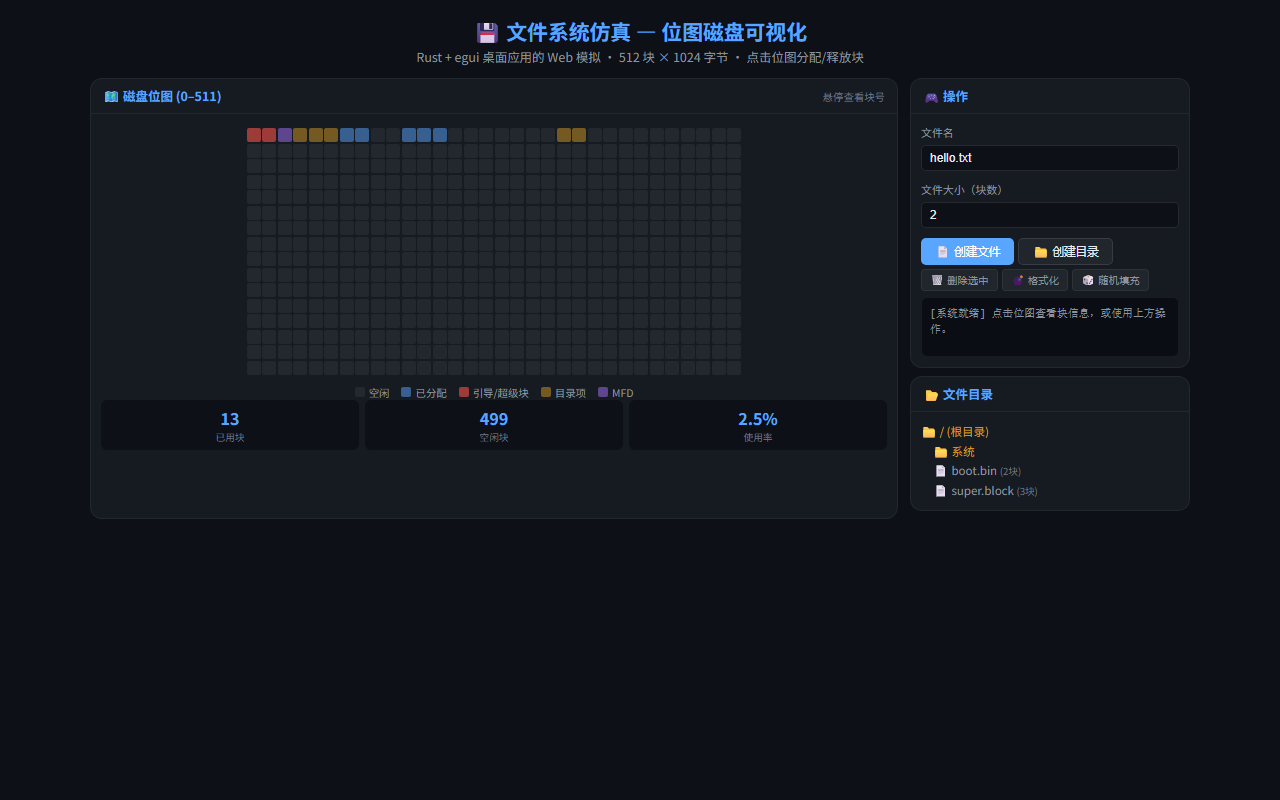Click the 2.5% 使用率 stat card
This screenshot has width=1280, height=800.
click(758, 425)
